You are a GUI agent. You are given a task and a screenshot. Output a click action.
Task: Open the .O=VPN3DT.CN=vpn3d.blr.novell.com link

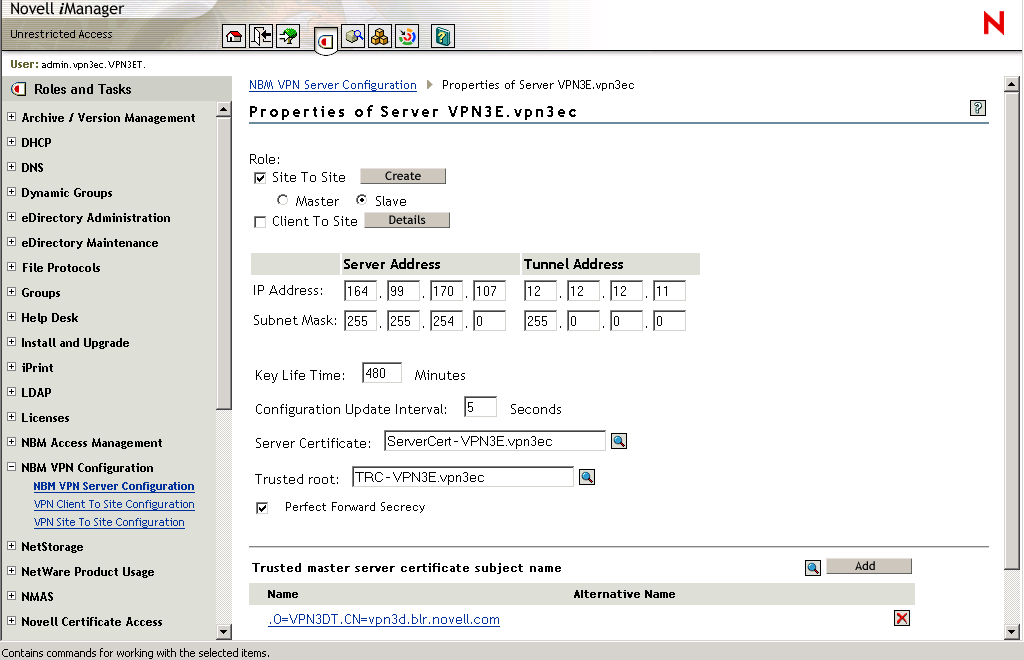pos(384,620)
